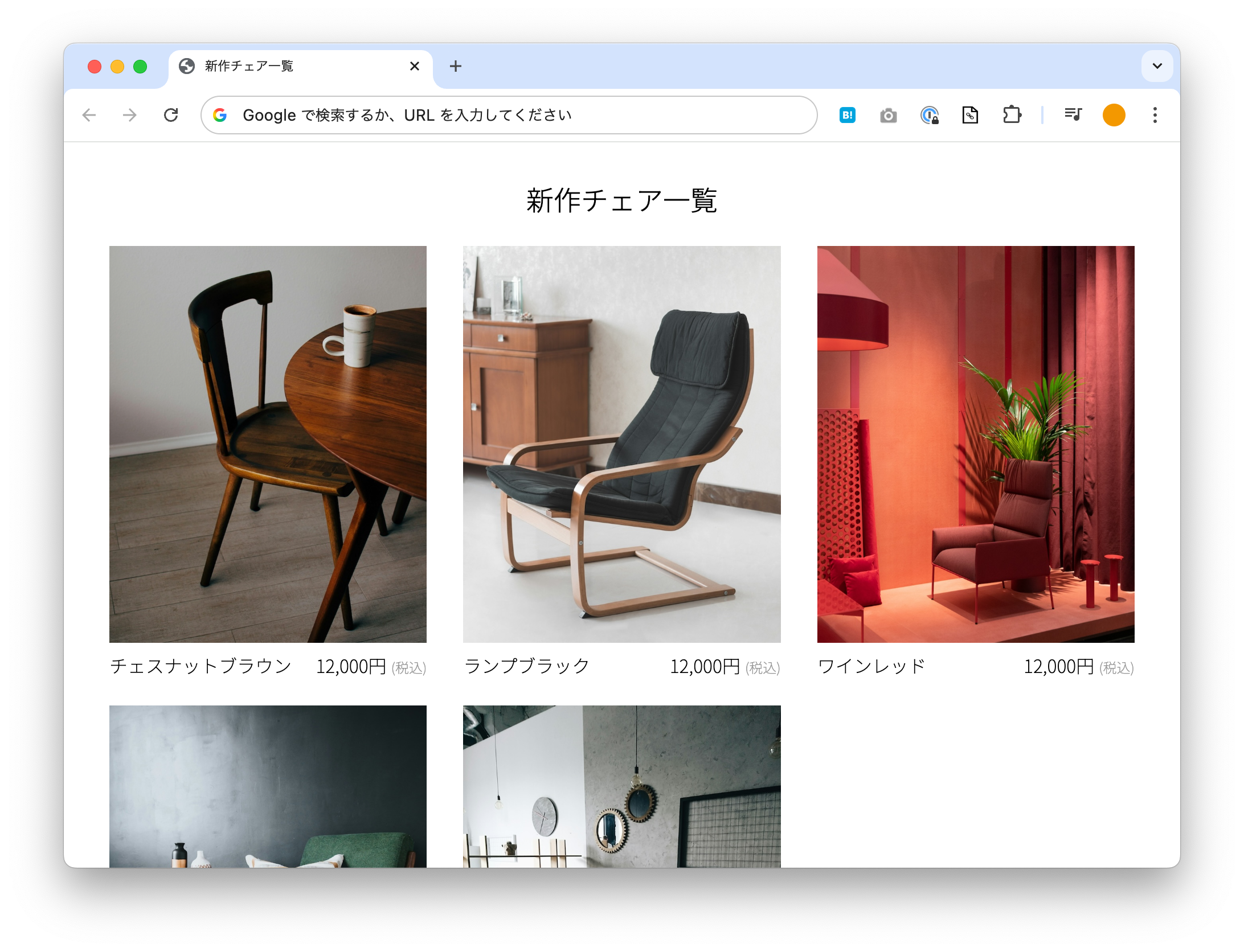Reload the current page

[171, 116]
